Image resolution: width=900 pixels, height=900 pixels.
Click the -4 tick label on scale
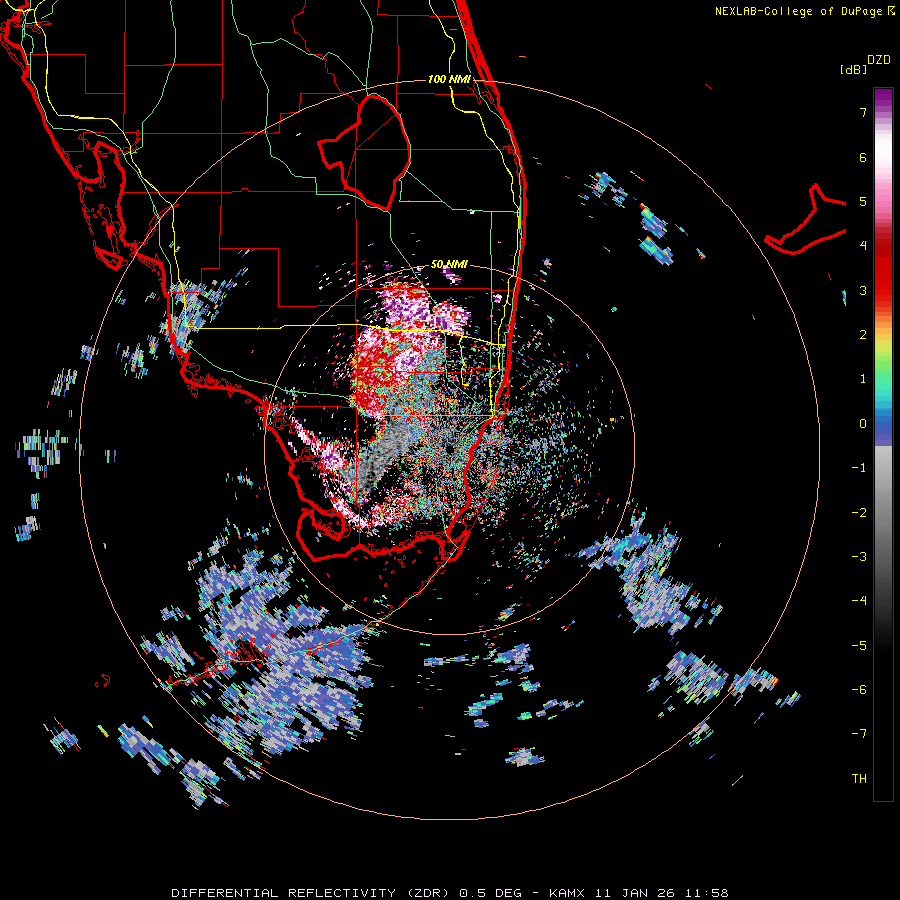[859, 601]
